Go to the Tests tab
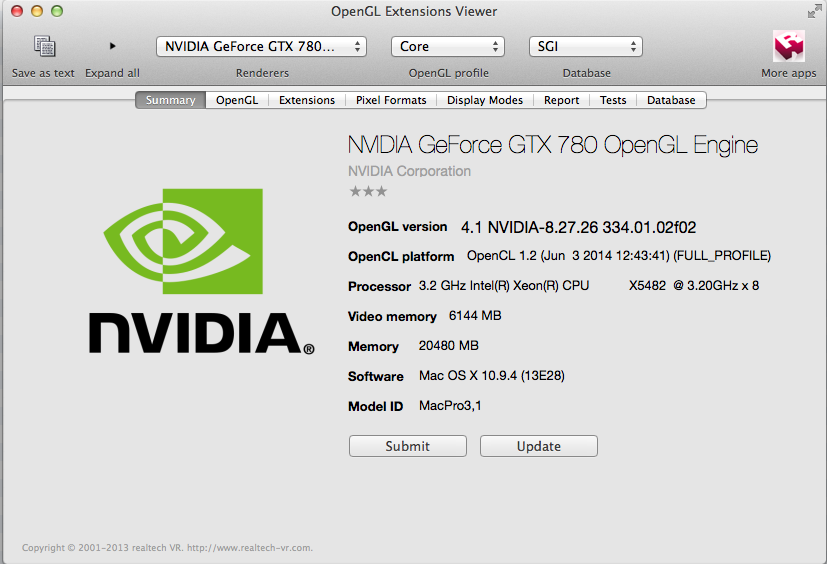 (613, 100)
